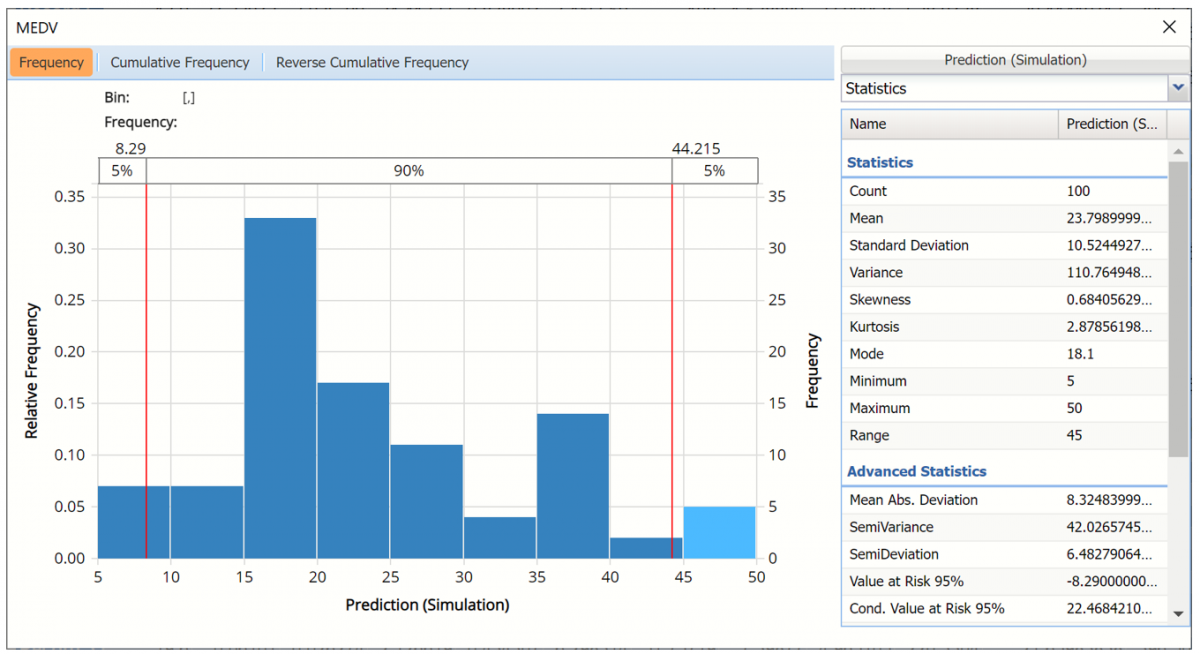Select the Mean row in statistics

pos(1004,218)
